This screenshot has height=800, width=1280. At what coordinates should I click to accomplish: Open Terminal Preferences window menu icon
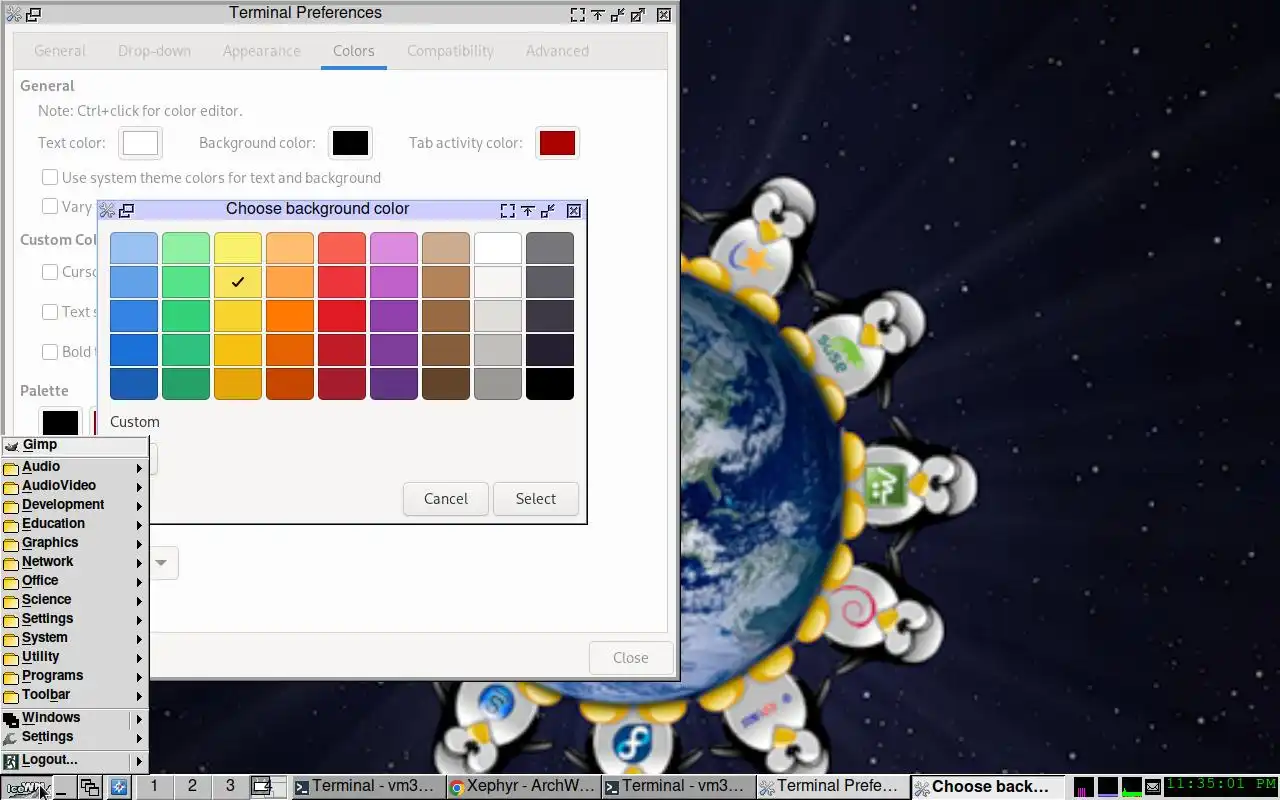point(13,14)
